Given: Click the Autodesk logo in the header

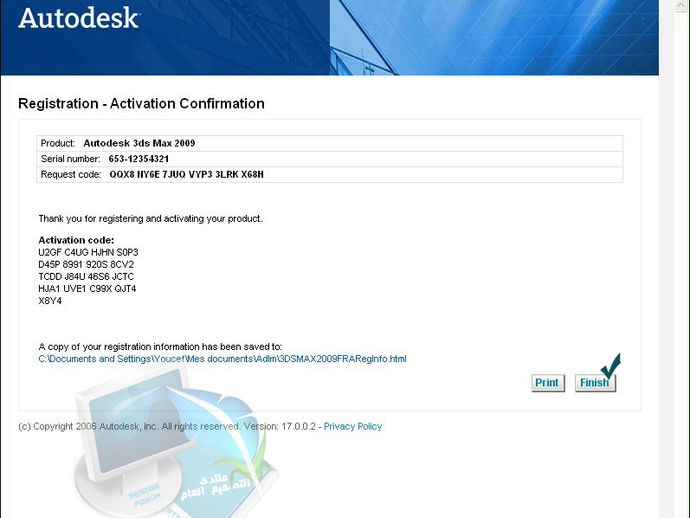Looking at the screenshot, I should (78, 18).
